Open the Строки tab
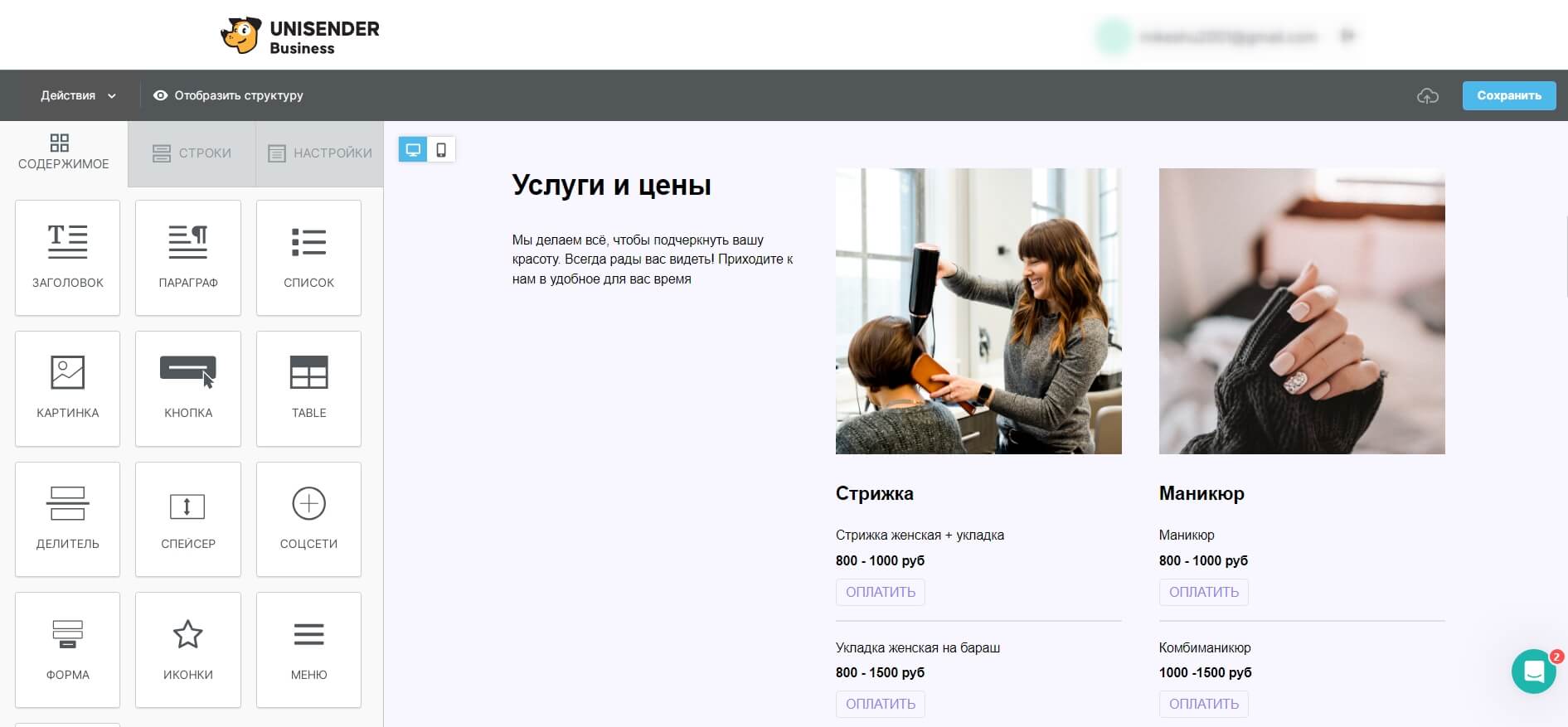 pos(192,153)
